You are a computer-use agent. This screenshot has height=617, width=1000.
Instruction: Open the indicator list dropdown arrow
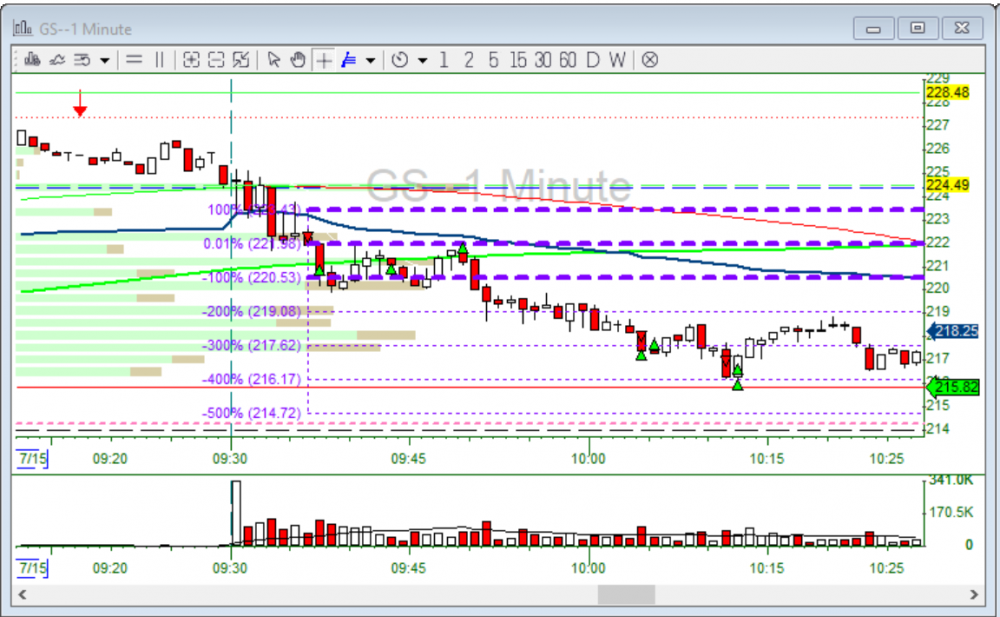pos(104,61)
